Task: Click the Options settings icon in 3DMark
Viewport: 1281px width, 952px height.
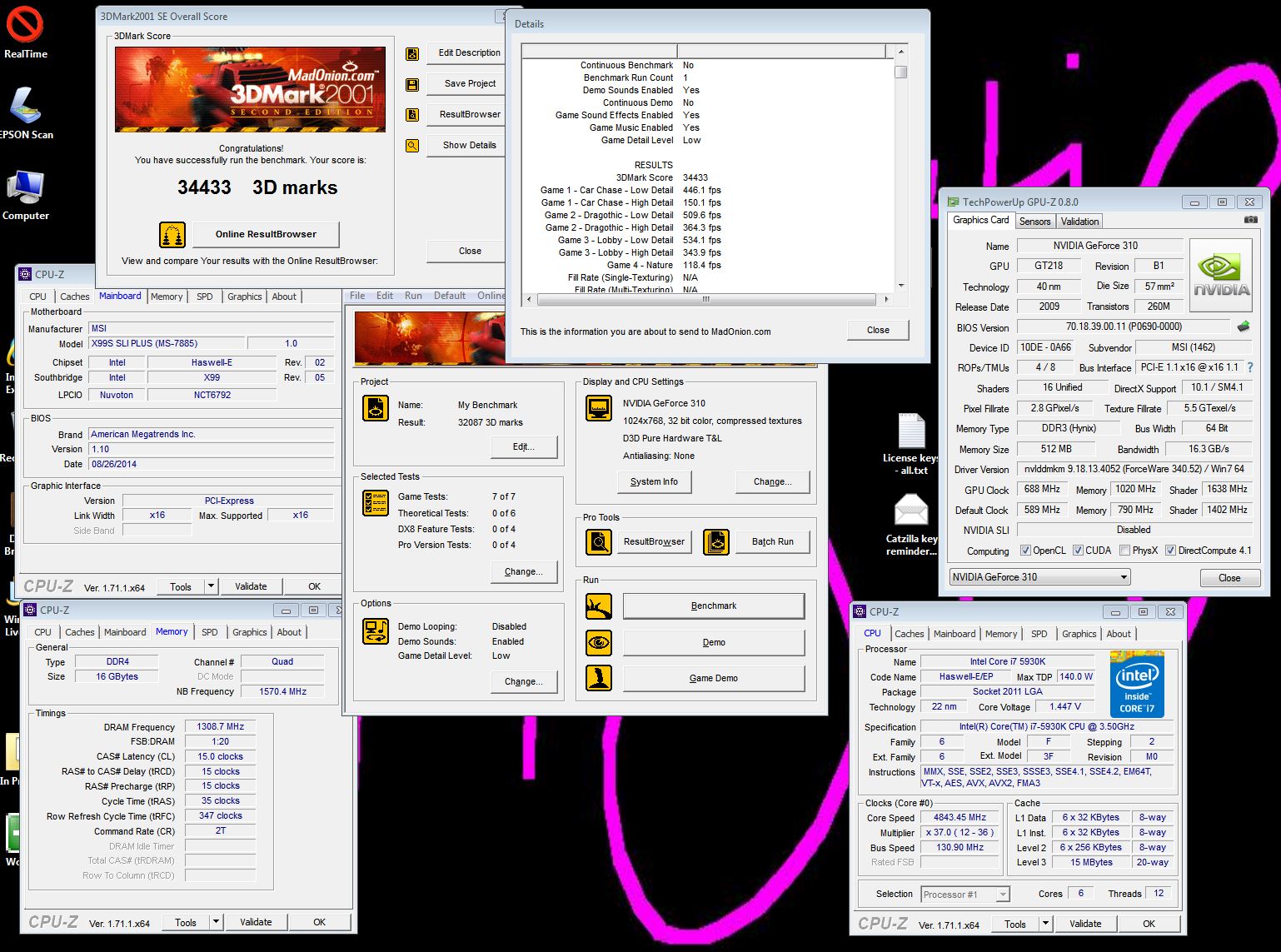Action: coord(376,631)
